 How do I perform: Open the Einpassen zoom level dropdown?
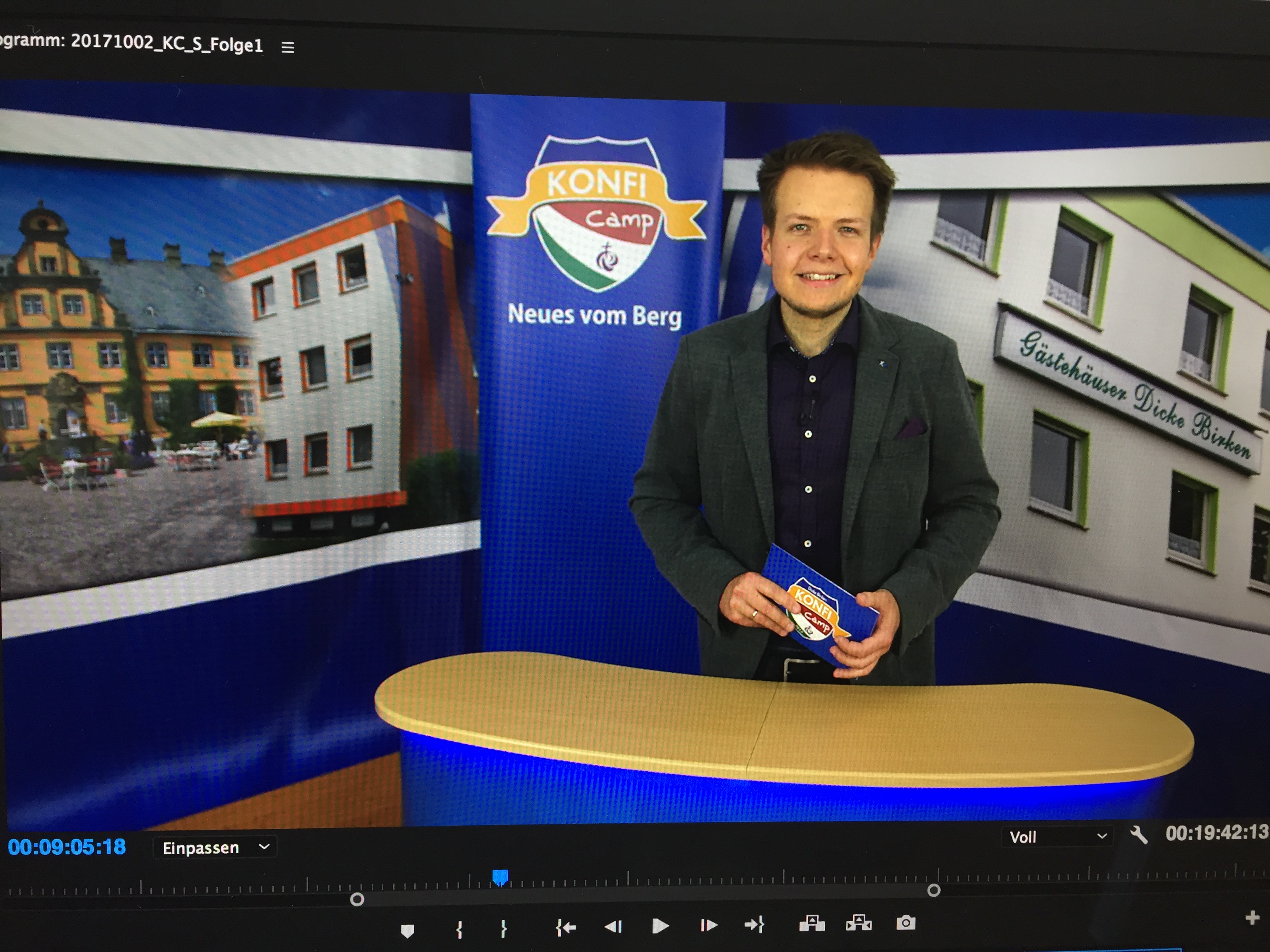tap(215, 847)
